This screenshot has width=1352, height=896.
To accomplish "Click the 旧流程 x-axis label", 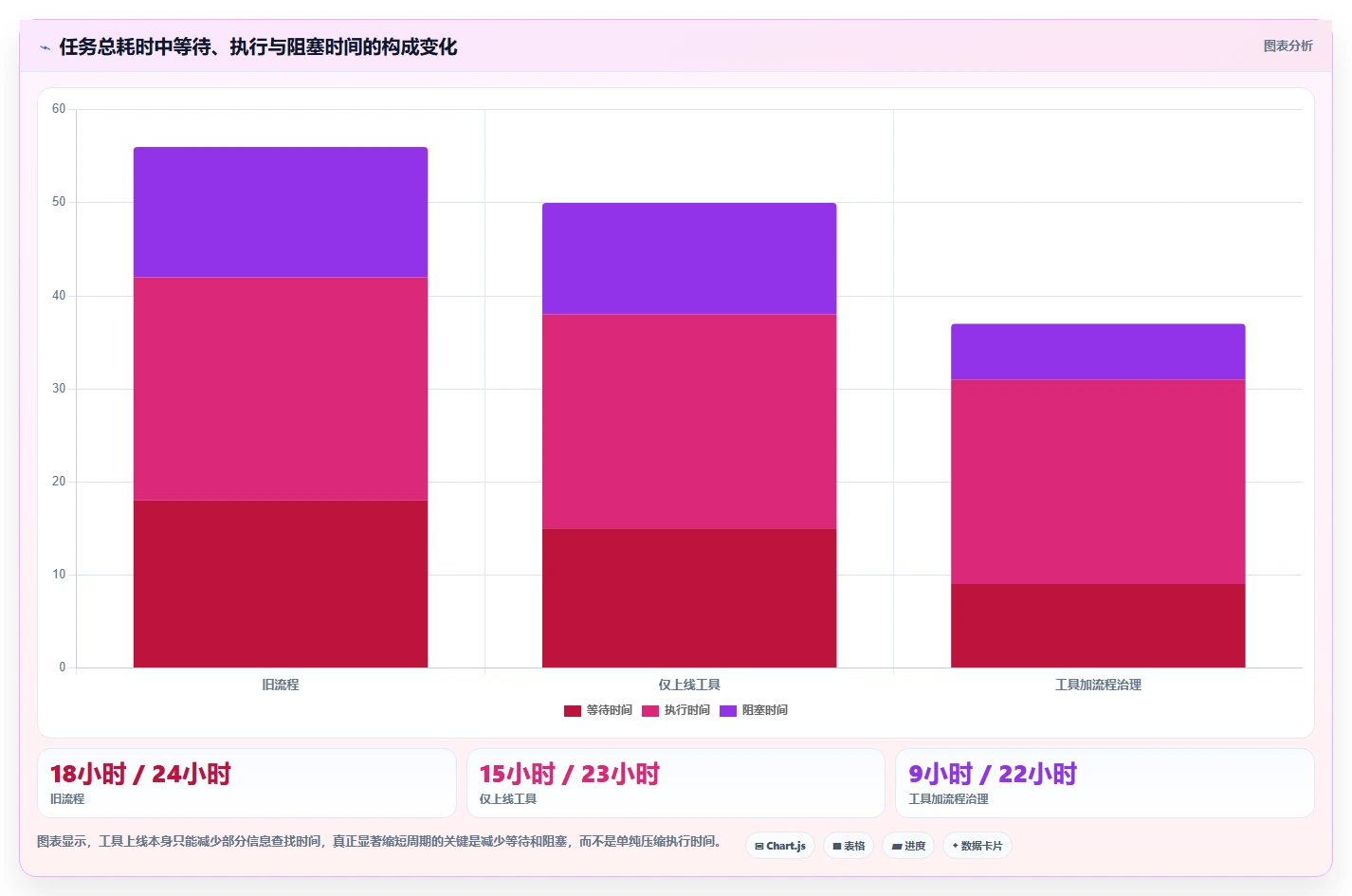I will point(281,685).
